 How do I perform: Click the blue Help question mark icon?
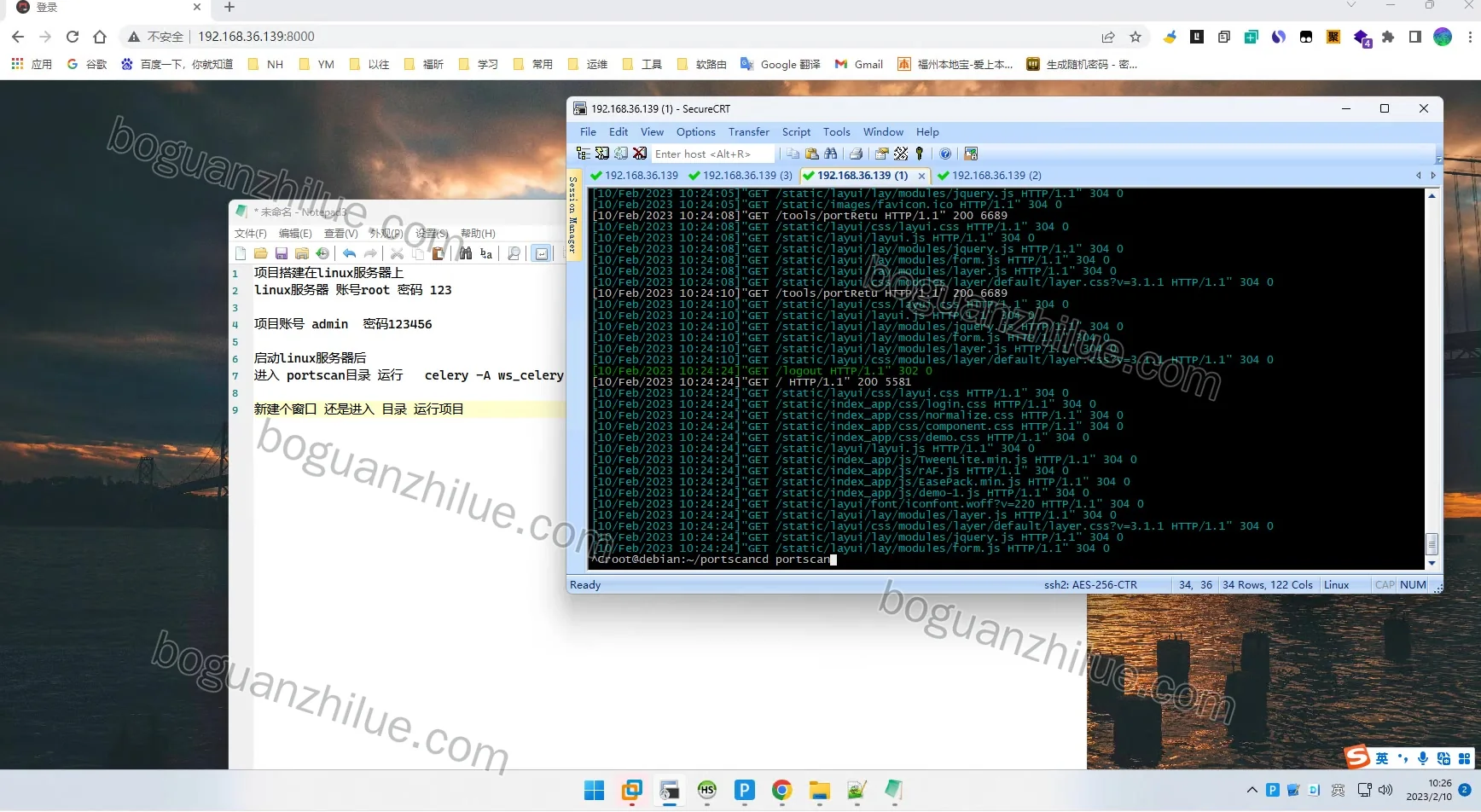tap(945, 154)
